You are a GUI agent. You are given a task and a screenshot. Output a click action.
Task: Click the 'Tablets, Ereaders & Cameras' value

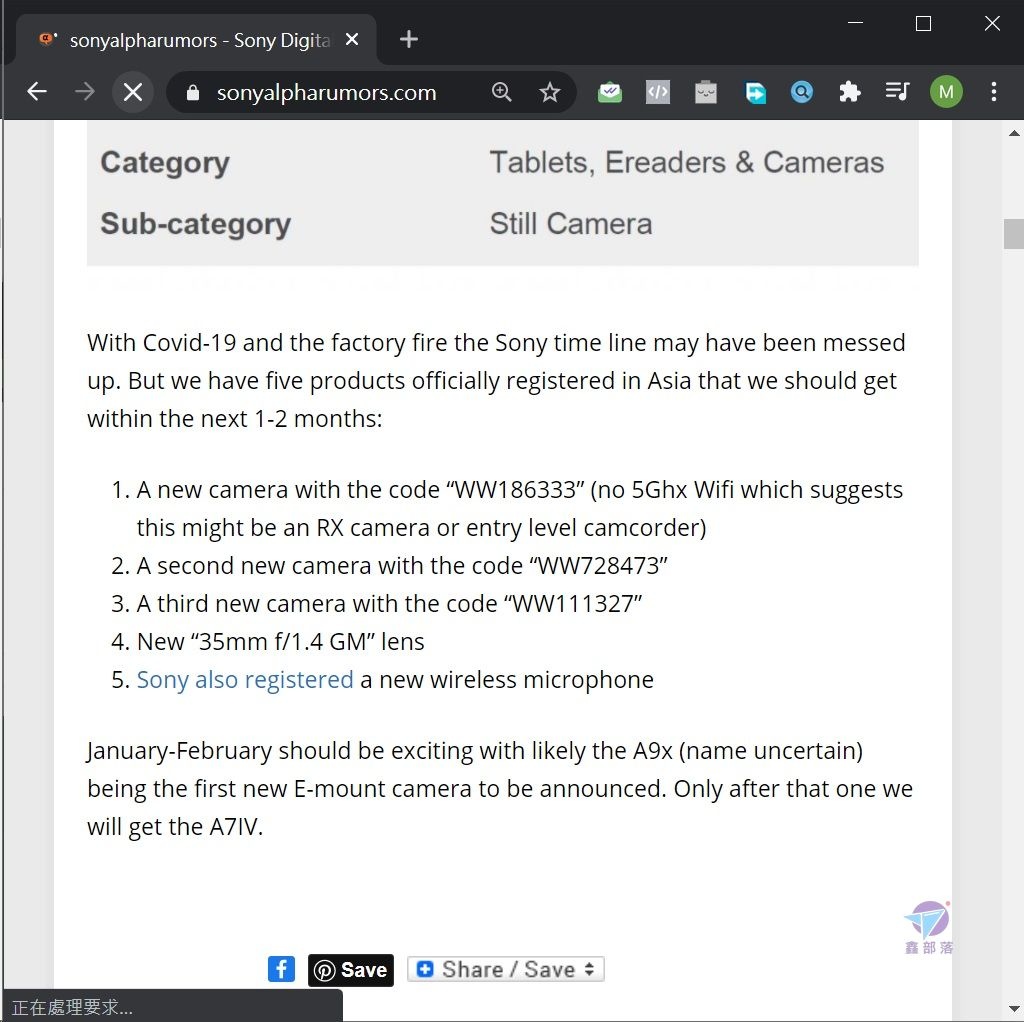(687, 163)
